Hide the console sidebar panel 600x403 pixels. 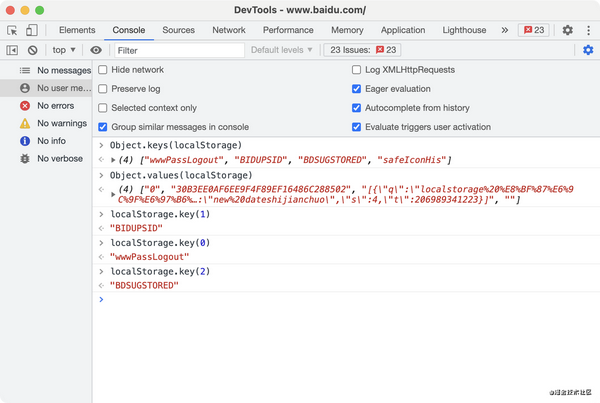point(12,50)
